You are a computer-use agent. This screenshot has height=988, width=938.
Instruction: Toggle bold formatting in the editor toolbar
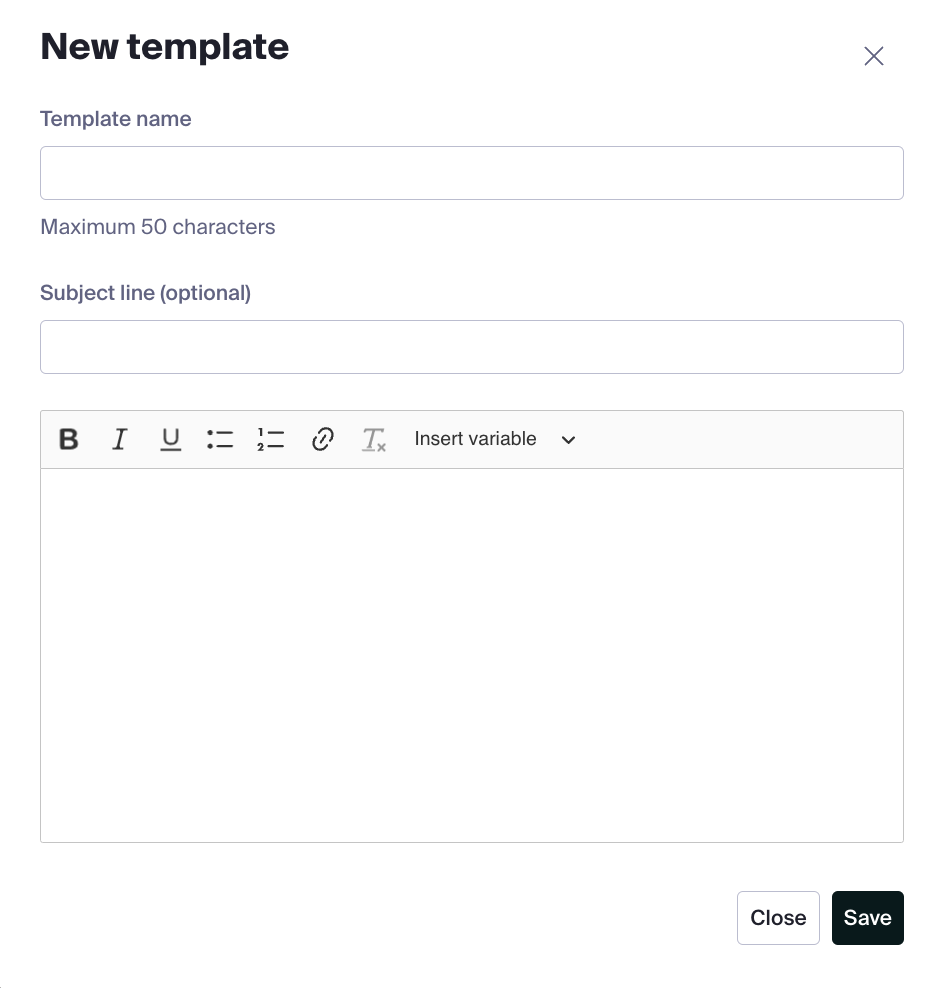69,439
